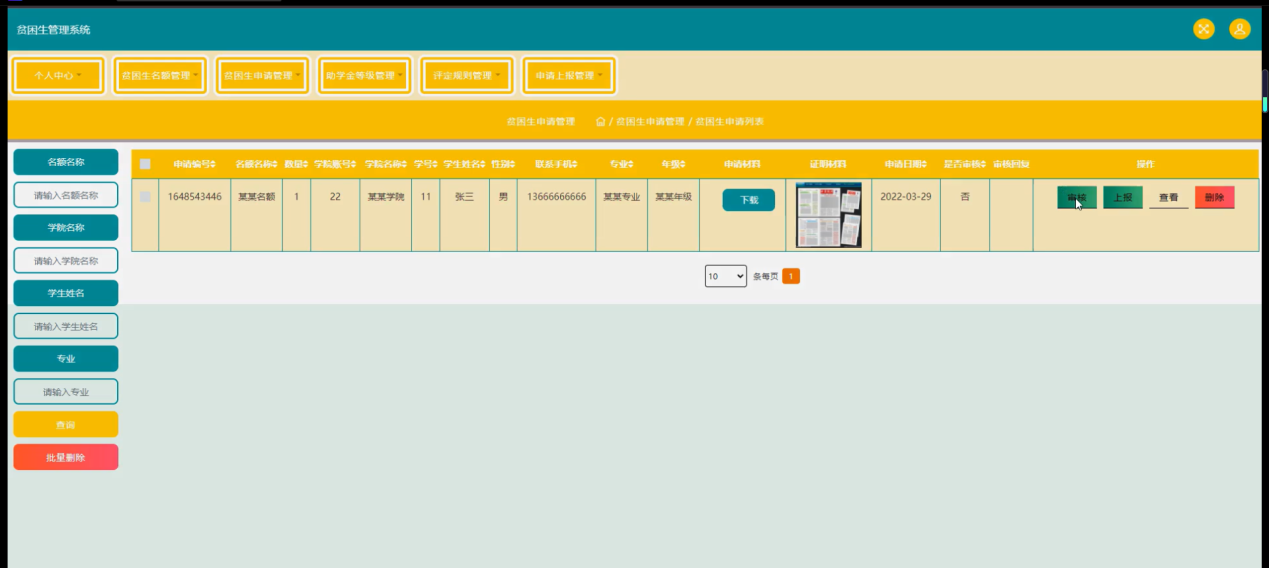
Task: Expand the 申请上报管理 menu
Action: pos(569,75)
